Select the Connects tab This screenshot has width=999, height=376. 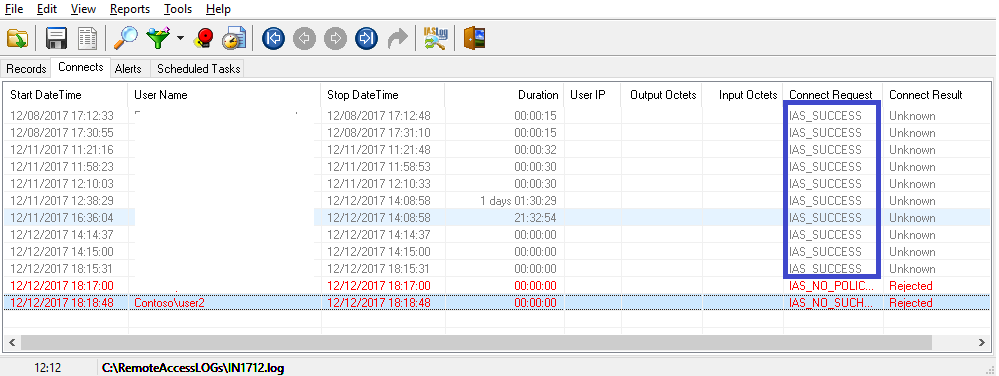coord(80,67)
